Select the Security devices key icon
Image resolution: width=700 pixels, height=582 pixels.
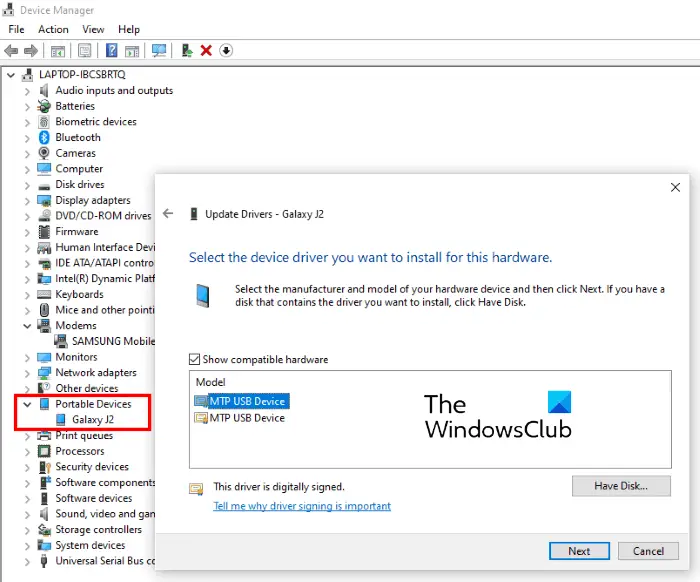click(x=44, y=467)
